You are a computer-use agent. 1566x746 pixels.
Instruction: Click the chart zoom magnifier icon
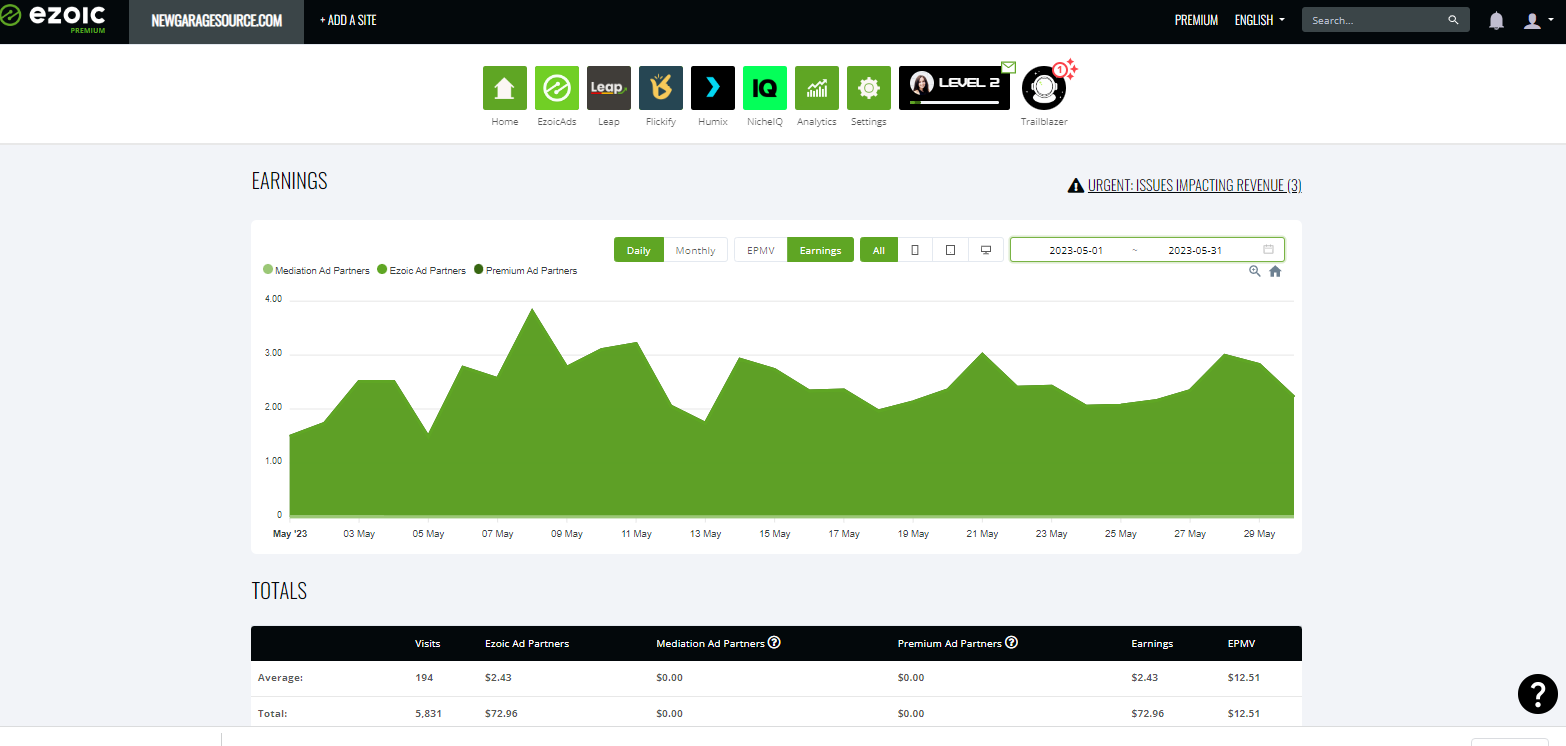coord(1254,271)
